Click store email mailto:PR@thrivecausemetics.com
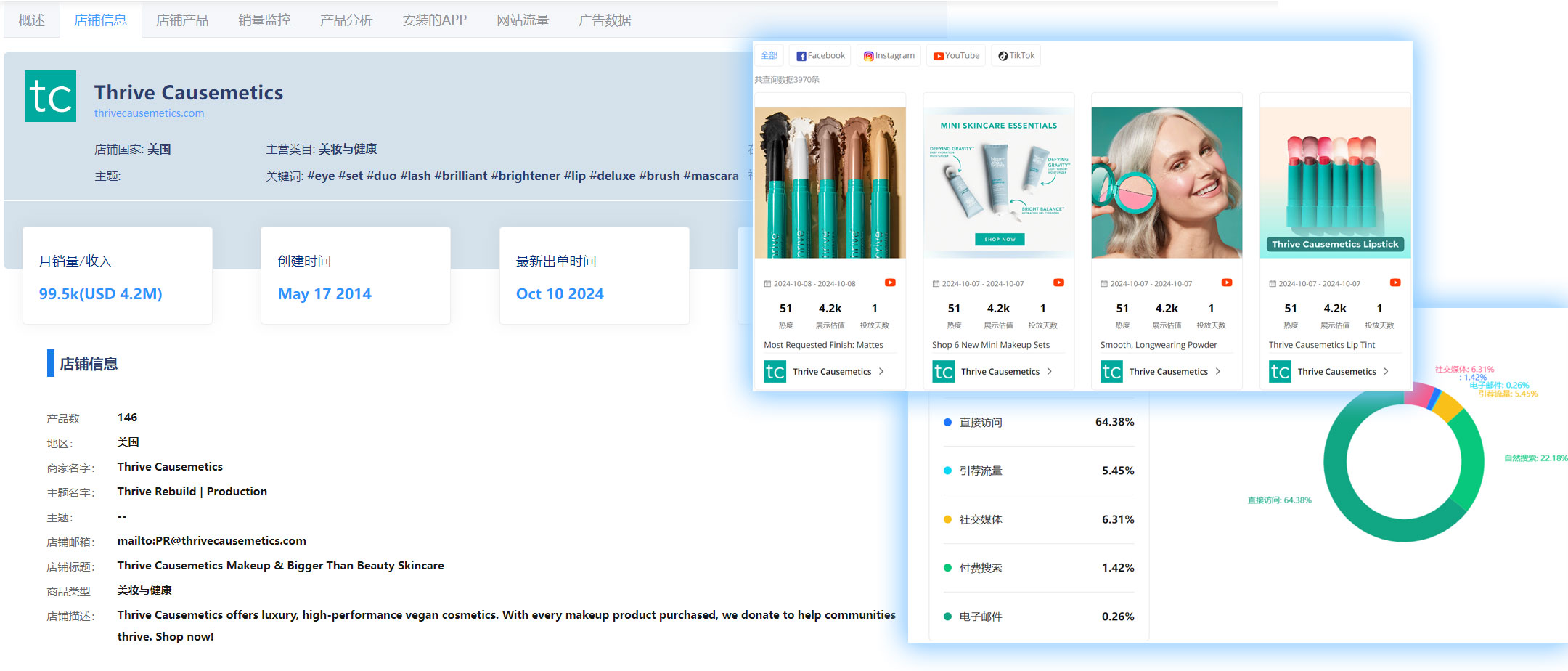The image size is (1568, 671). click(x=212, y=541)
